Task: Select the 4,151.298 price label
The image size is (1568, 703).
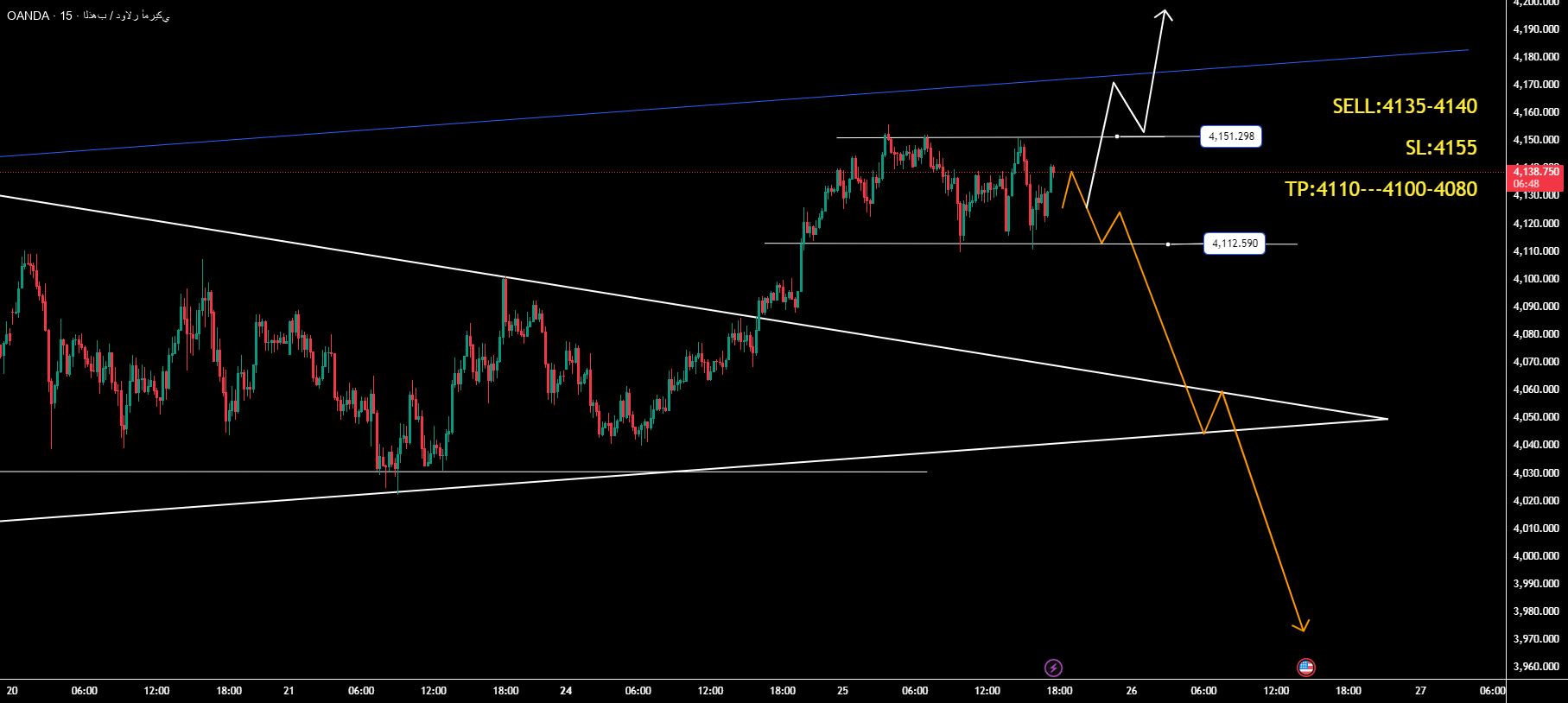Action: [1231, 136]
